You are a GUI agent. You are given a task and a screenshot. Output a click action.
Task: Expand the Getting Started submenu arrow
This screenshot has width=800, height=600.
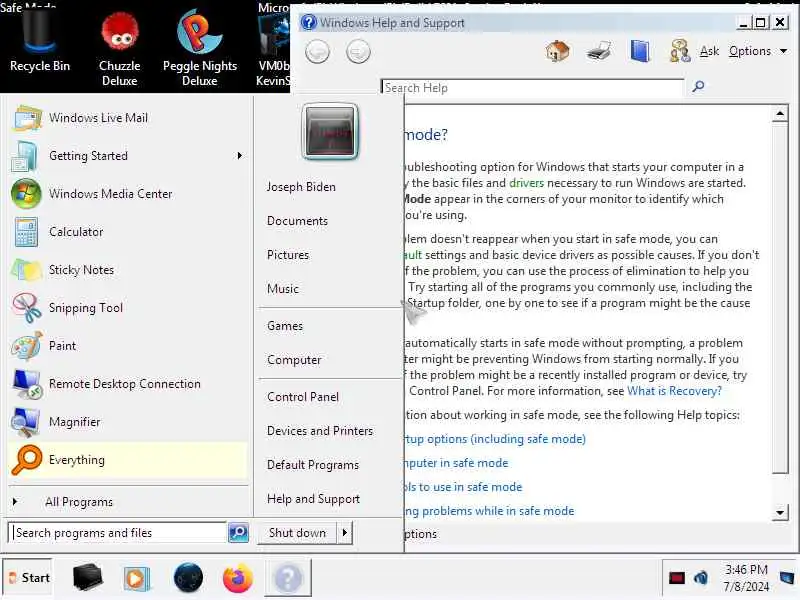pyautogui.click(x=239, y=156)
